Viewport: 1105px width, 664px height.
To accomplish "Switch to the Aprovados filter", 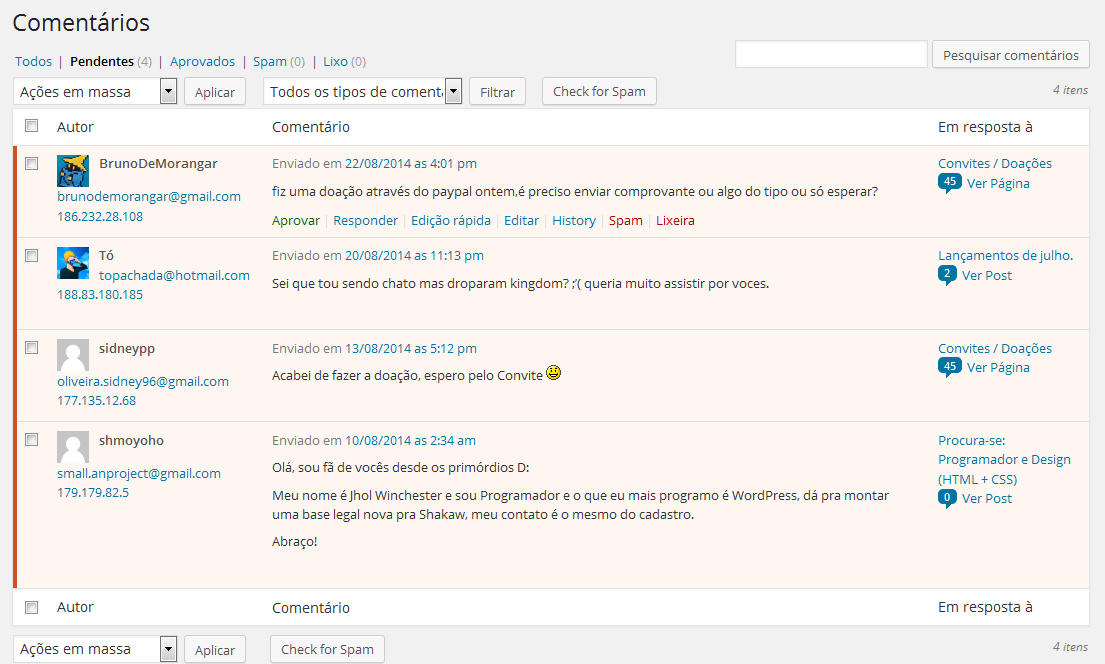I will (x=202, y=61).
